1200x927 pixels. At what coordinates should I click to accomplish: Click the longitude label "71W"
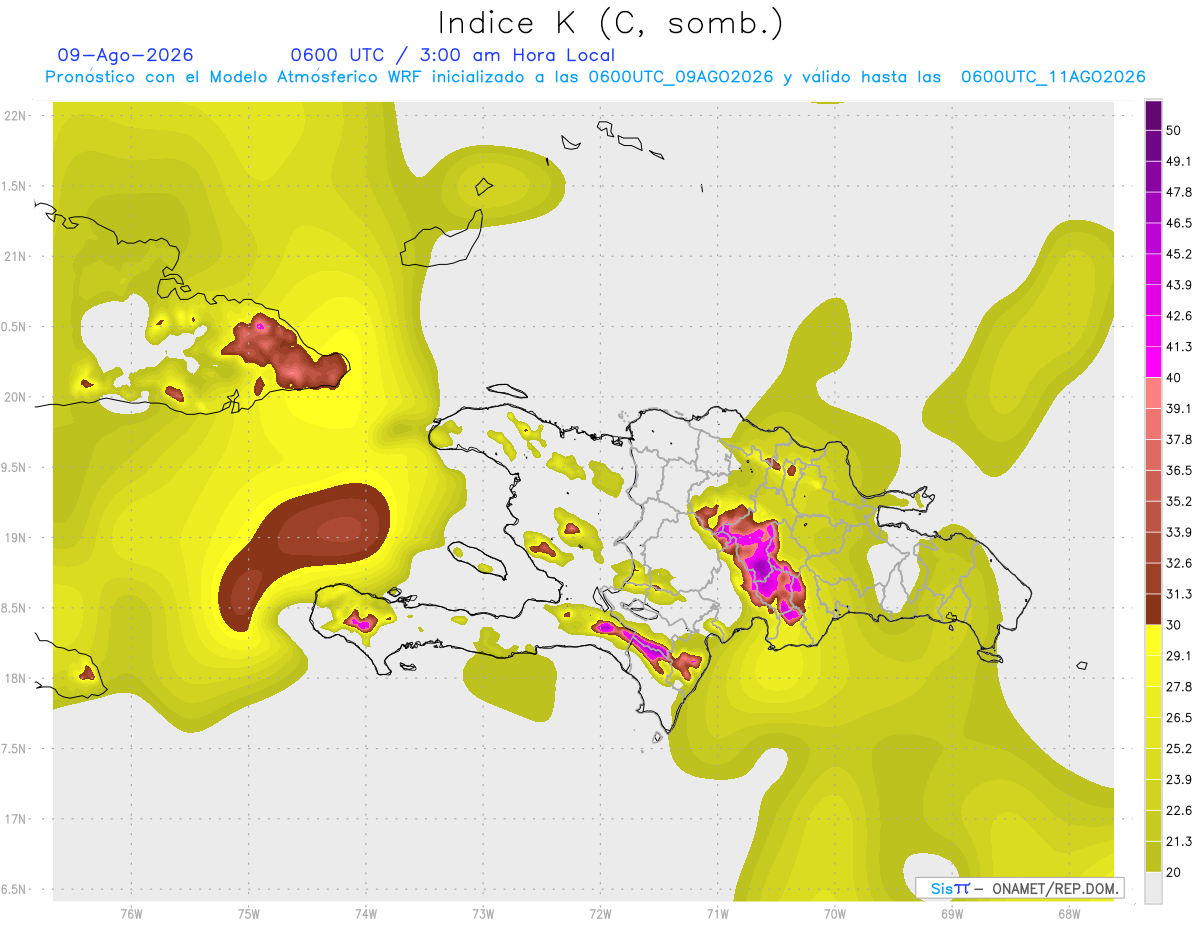tap(717, 914)
